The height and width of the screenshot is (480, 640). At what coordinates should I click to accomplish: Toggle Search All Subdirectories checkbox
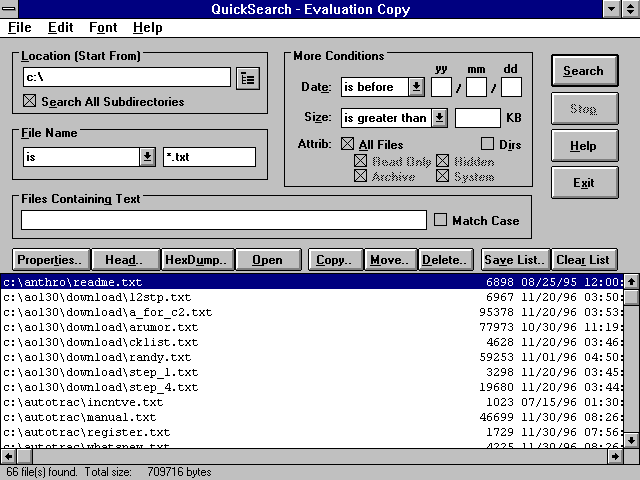[29, 102]
